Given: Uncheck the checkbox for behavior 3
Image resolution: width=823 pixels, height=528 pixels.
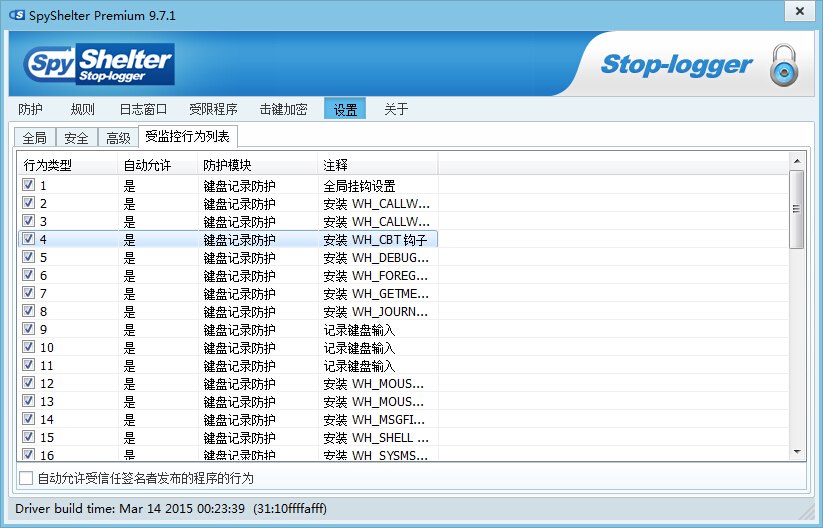Looking at the screenshot, I should 28,220.
